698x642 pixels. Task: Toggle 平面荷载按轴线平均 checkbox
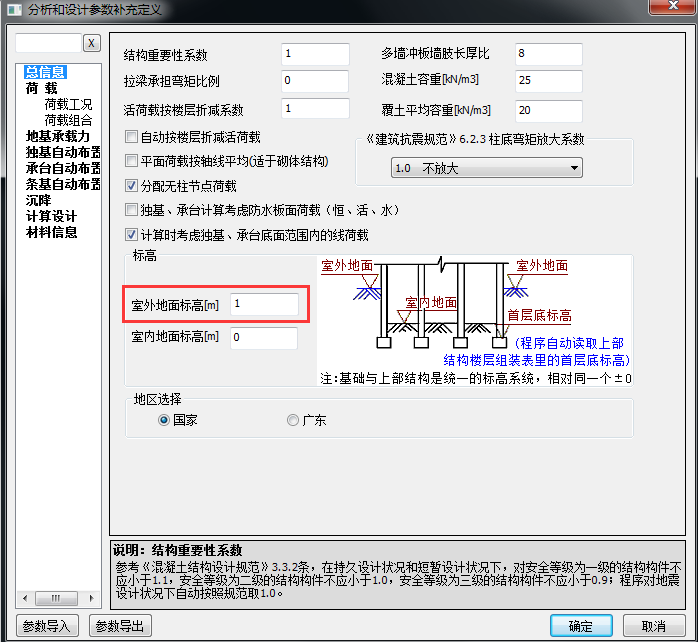tap(131, 160)
